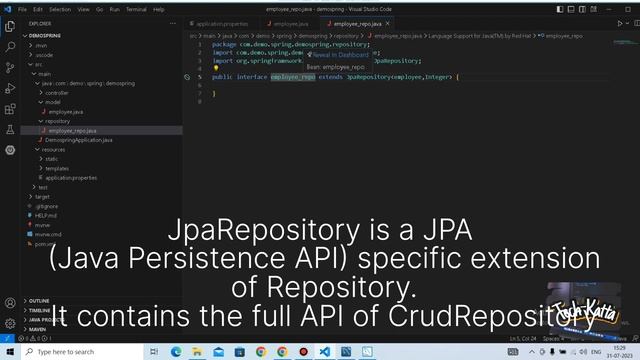The width and height of the screenshot is (640, 360).
Task: Switch to Visual Studio Code taskbar icon
Action: pyautogui.click(x=324, y=351)
